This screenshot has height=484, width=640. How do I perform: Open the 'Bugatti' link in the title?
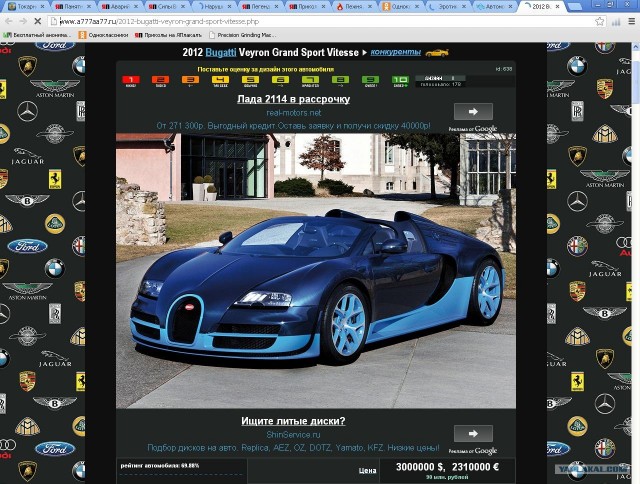click(221, 53)
